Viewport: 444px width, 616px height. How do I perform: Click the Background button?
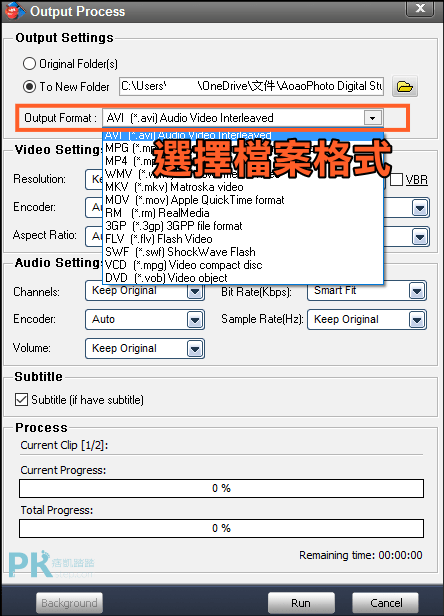click(70, 603)
